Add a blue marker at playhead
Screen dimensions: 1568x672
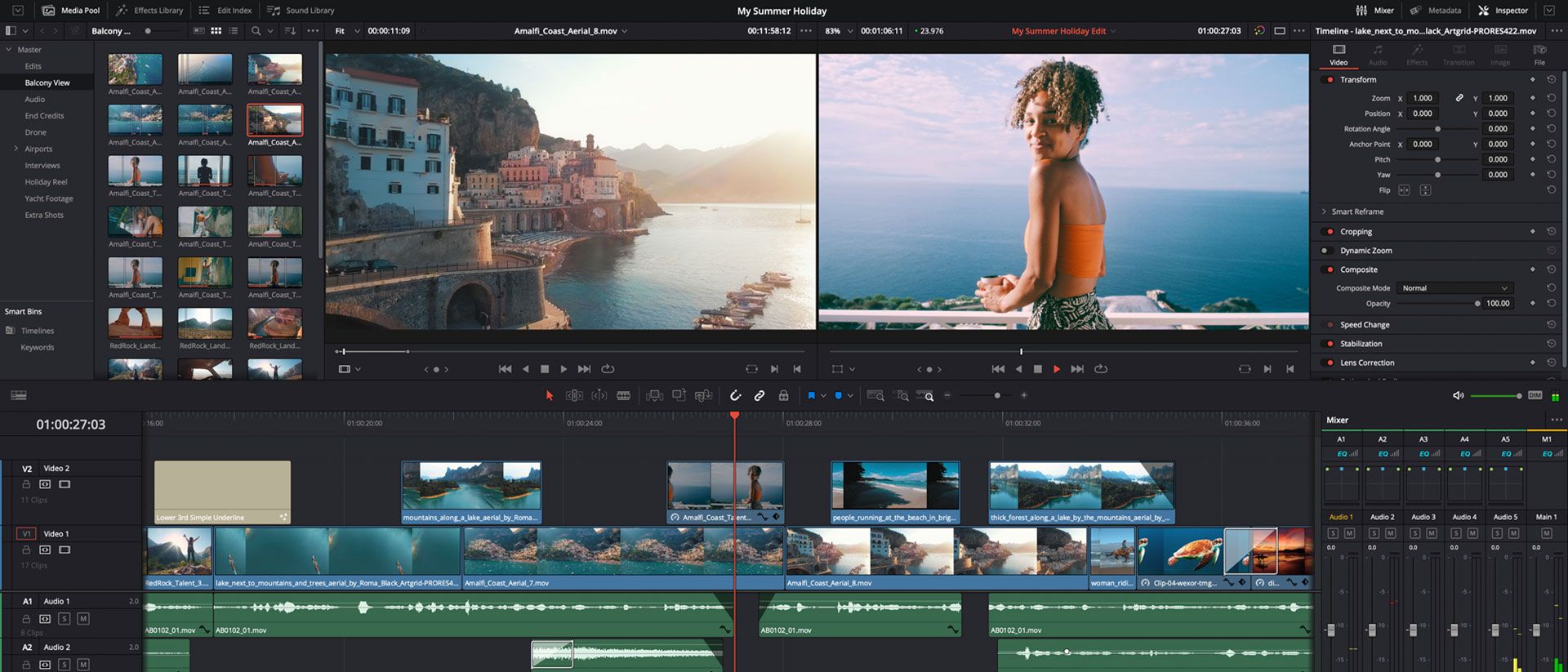click(x=838, y=395)
